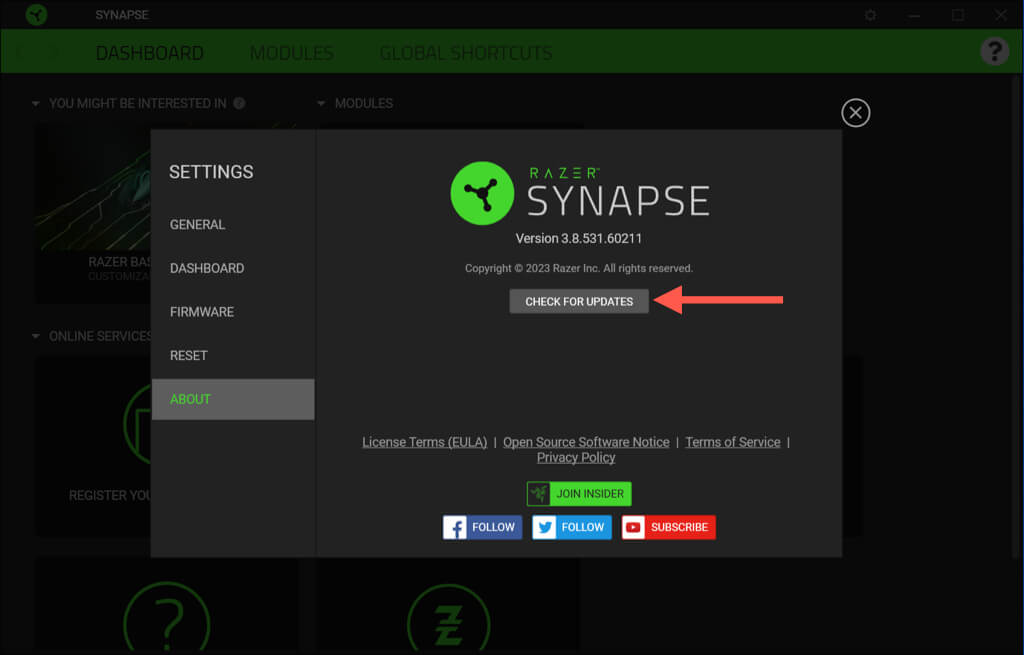Click the YouTube play logo icon

coord(633,527)
